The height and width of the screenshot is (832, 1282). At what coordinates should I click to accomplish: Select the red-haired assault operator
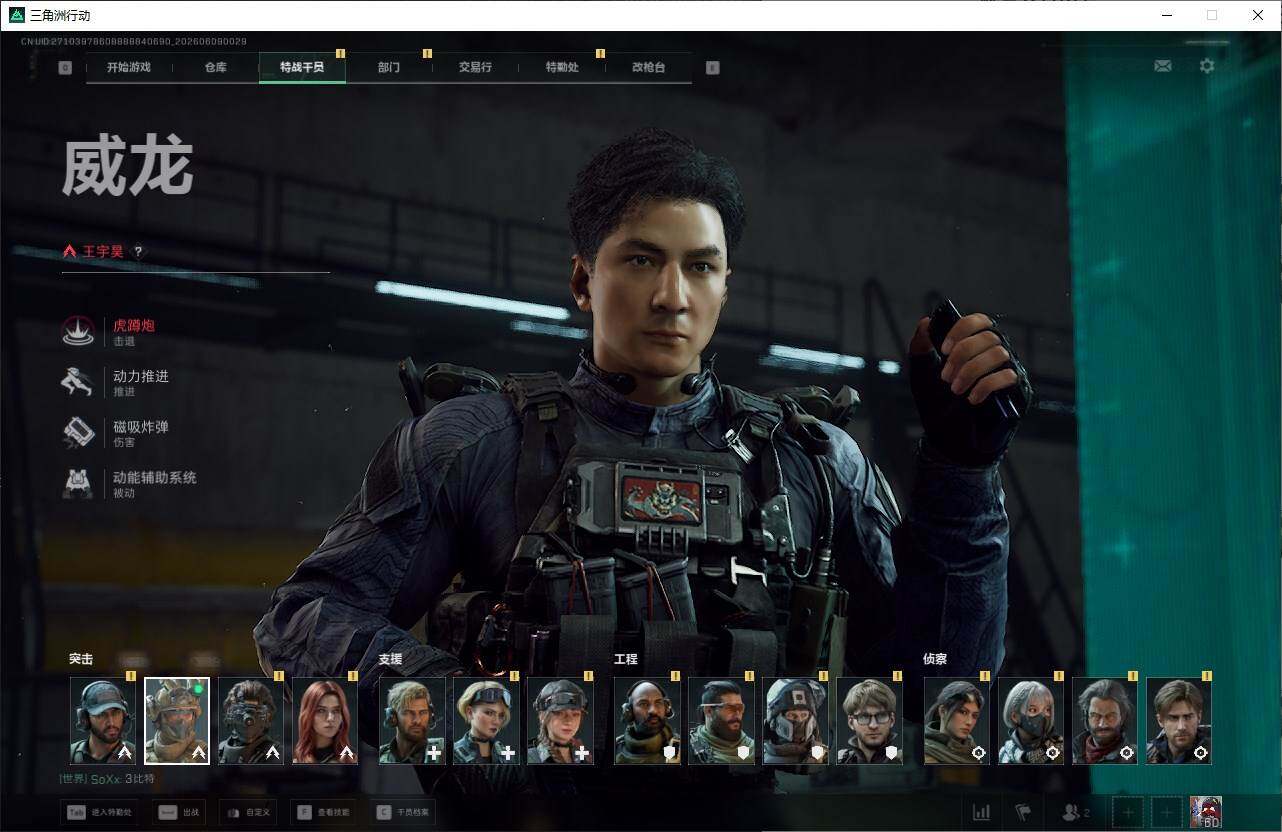tap(325, 721)
